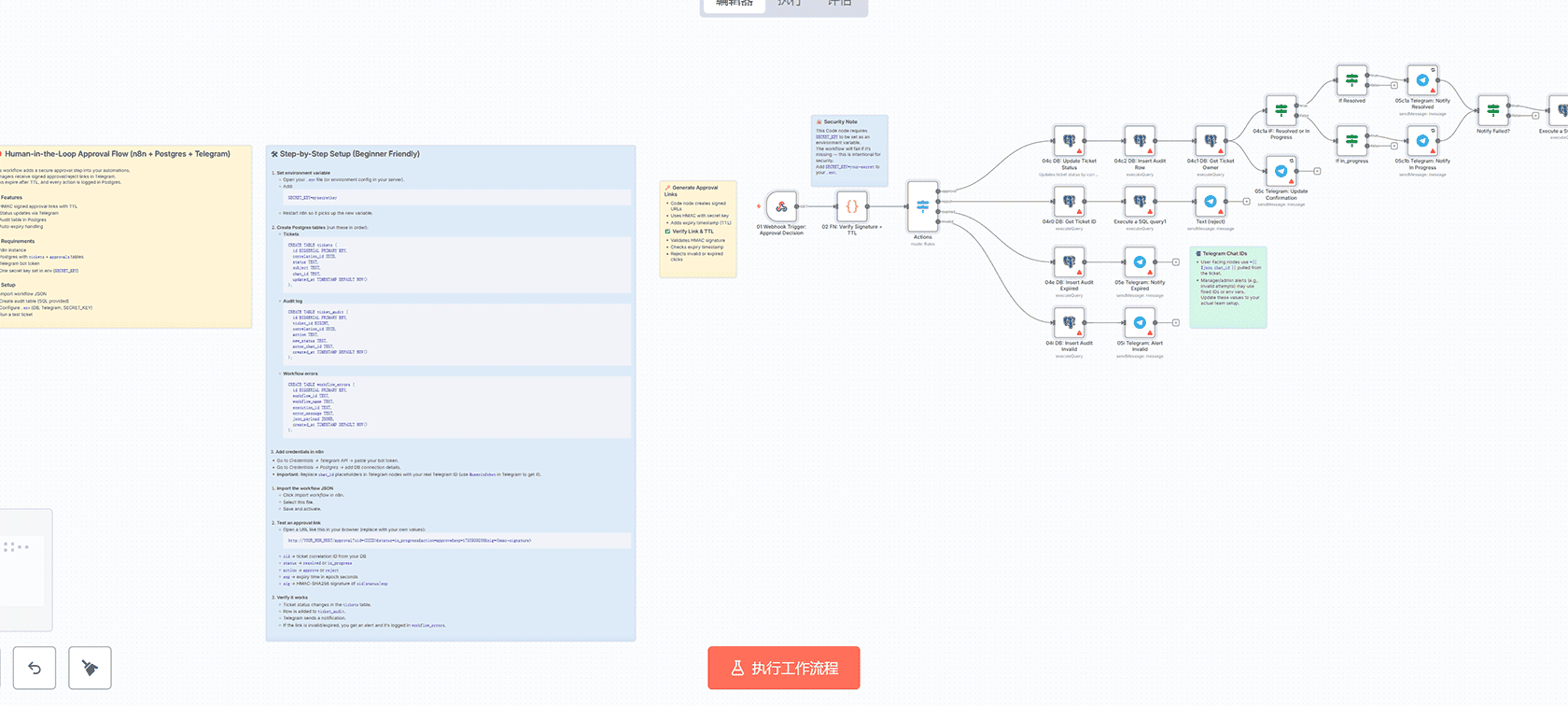Switch to the 评估 tab
Screen dimensions: 1568x706
click(839, 4)
